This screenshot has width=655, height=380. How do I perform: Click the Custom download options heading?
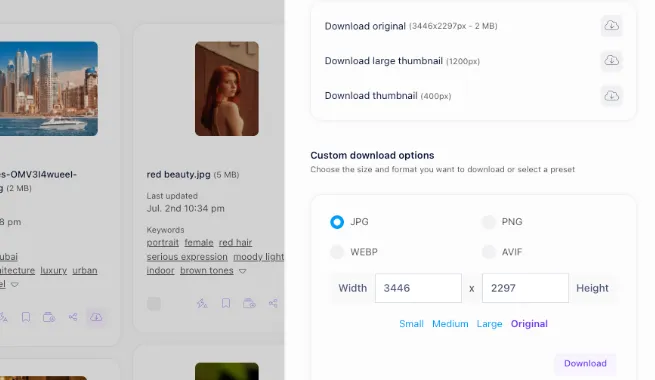372,155
